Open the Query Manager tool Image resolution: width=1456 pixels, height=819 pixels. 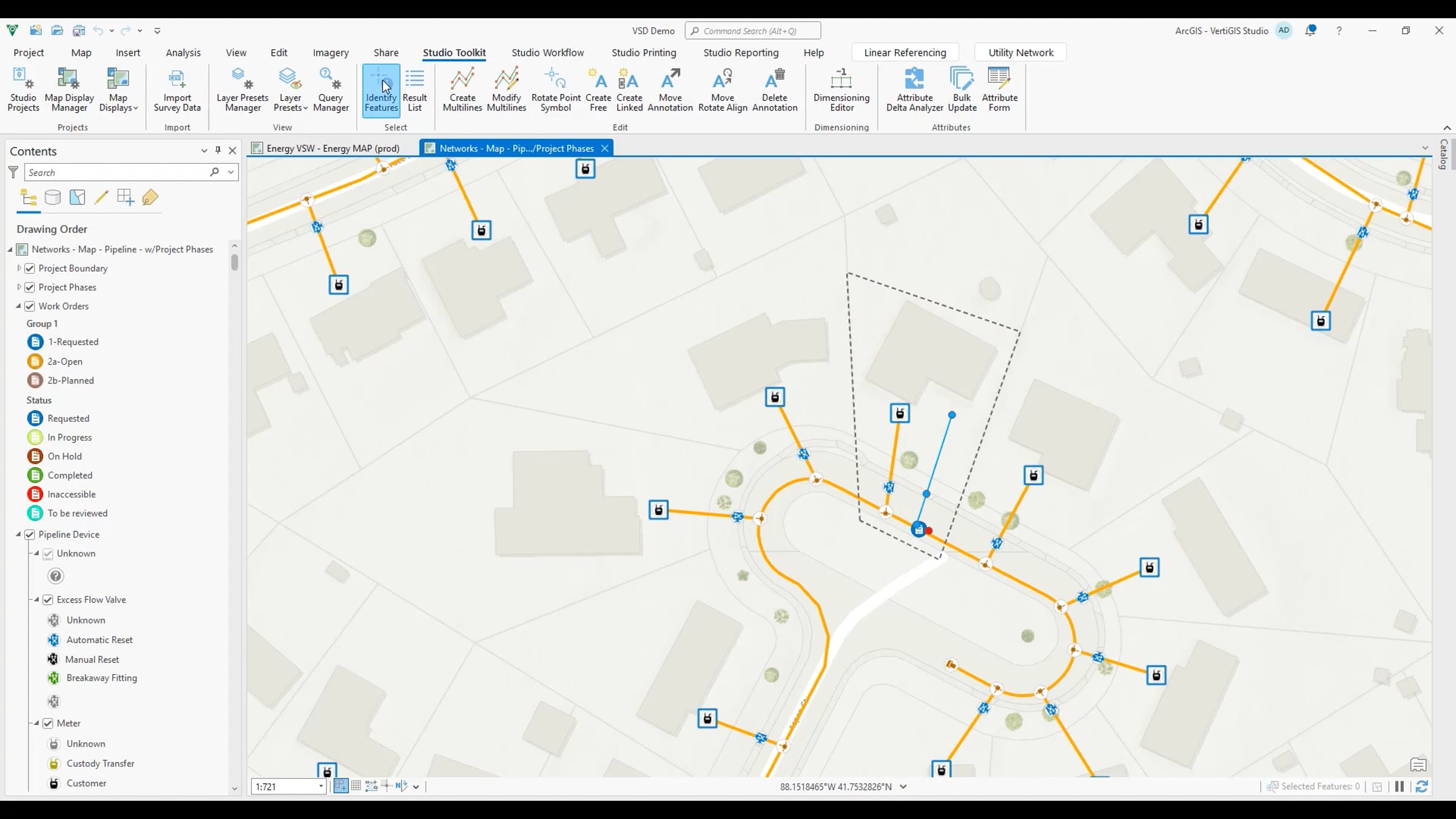pyautogui.click(x=331, y=90)
